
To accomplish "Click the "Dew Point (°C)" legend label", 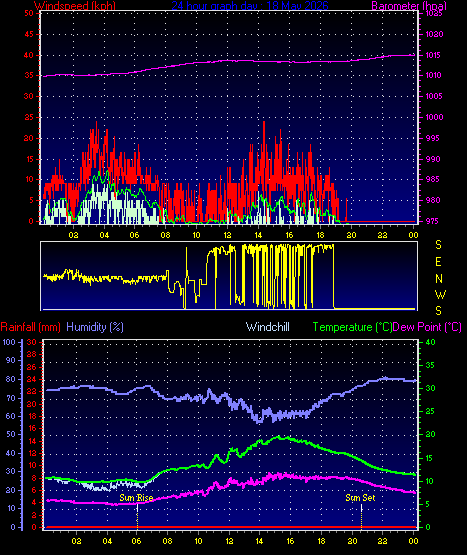I will coord(427,327).
